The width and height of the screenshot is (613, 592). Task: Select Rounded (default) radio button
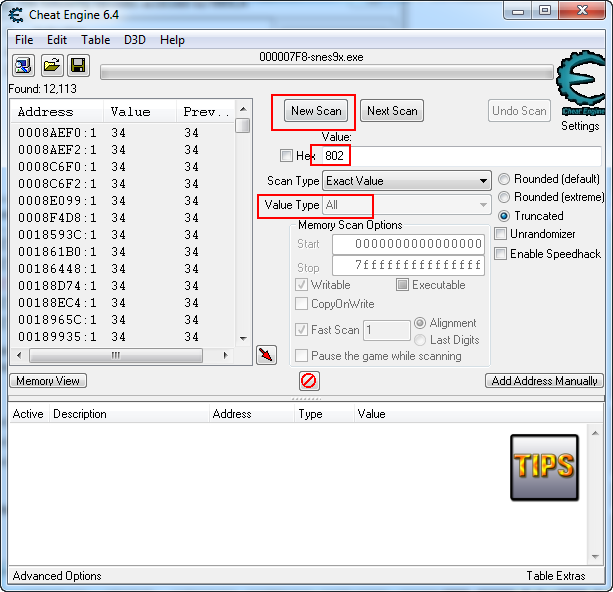point(504,179)
